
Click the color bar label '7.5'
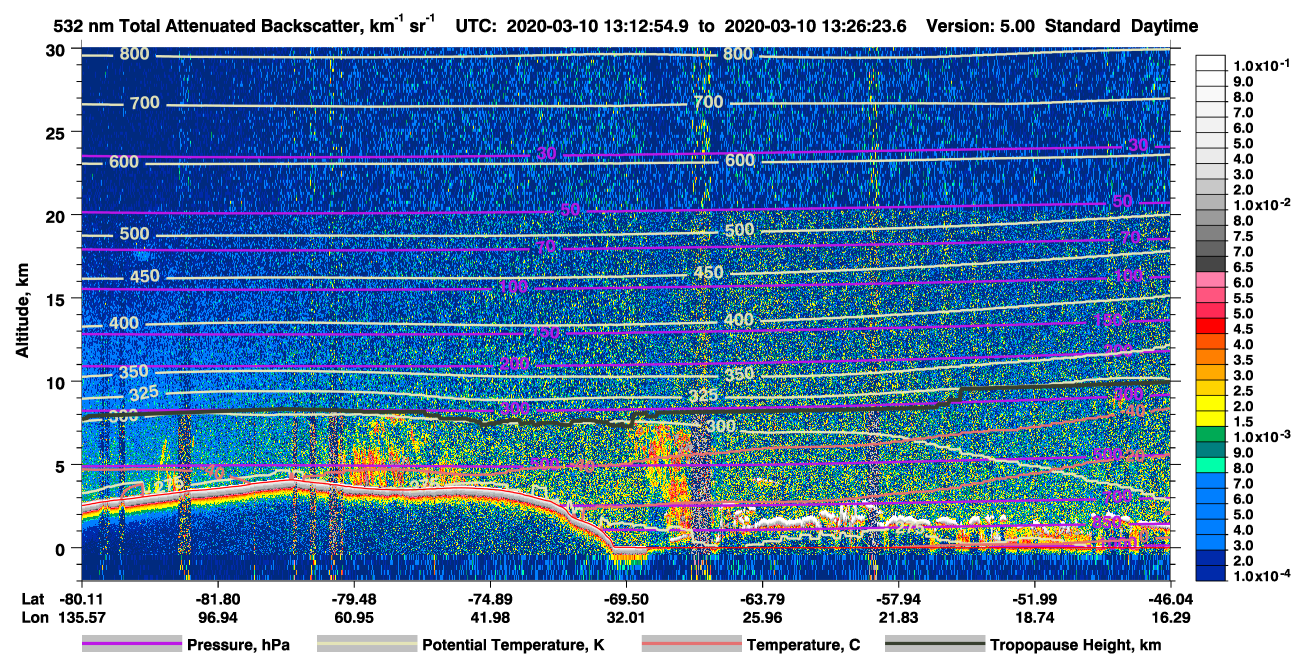(1244, 236)
